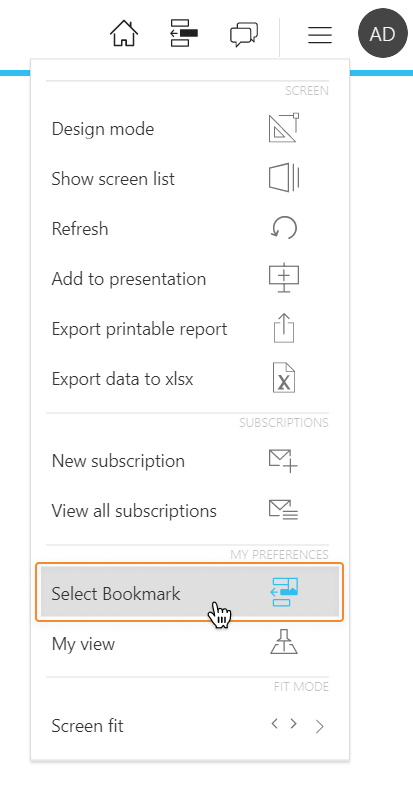Viewport: 413px width, 805px height.
Task: Open the bookmarks icon in top bar
Action: [184, 34]
